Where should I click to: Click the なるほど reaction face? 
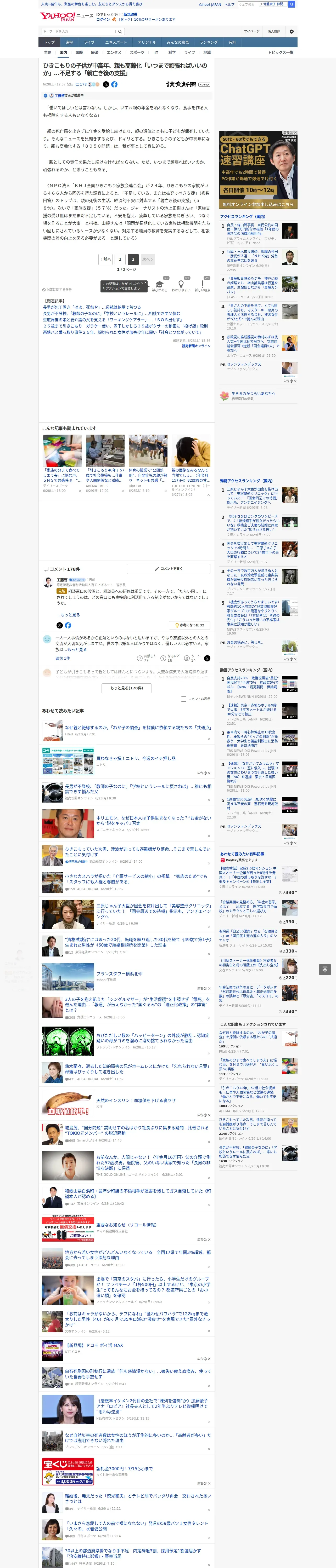(x=164, y=658)
